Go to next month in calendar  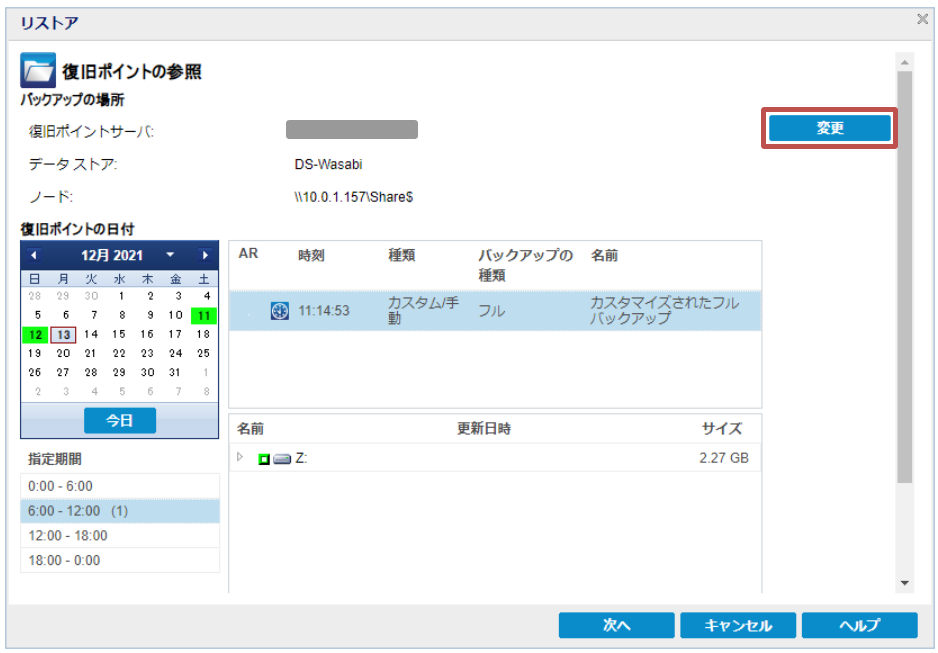(x=205, y=255)
